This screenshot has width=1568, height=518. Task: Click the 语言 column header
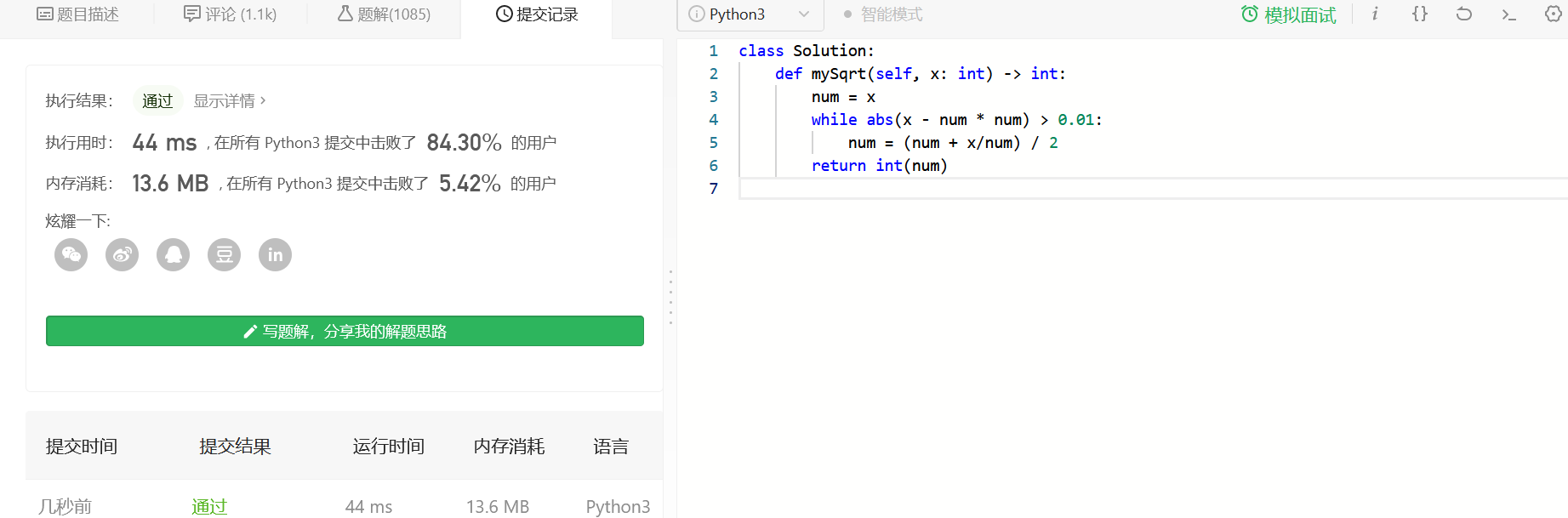(612, 447)
